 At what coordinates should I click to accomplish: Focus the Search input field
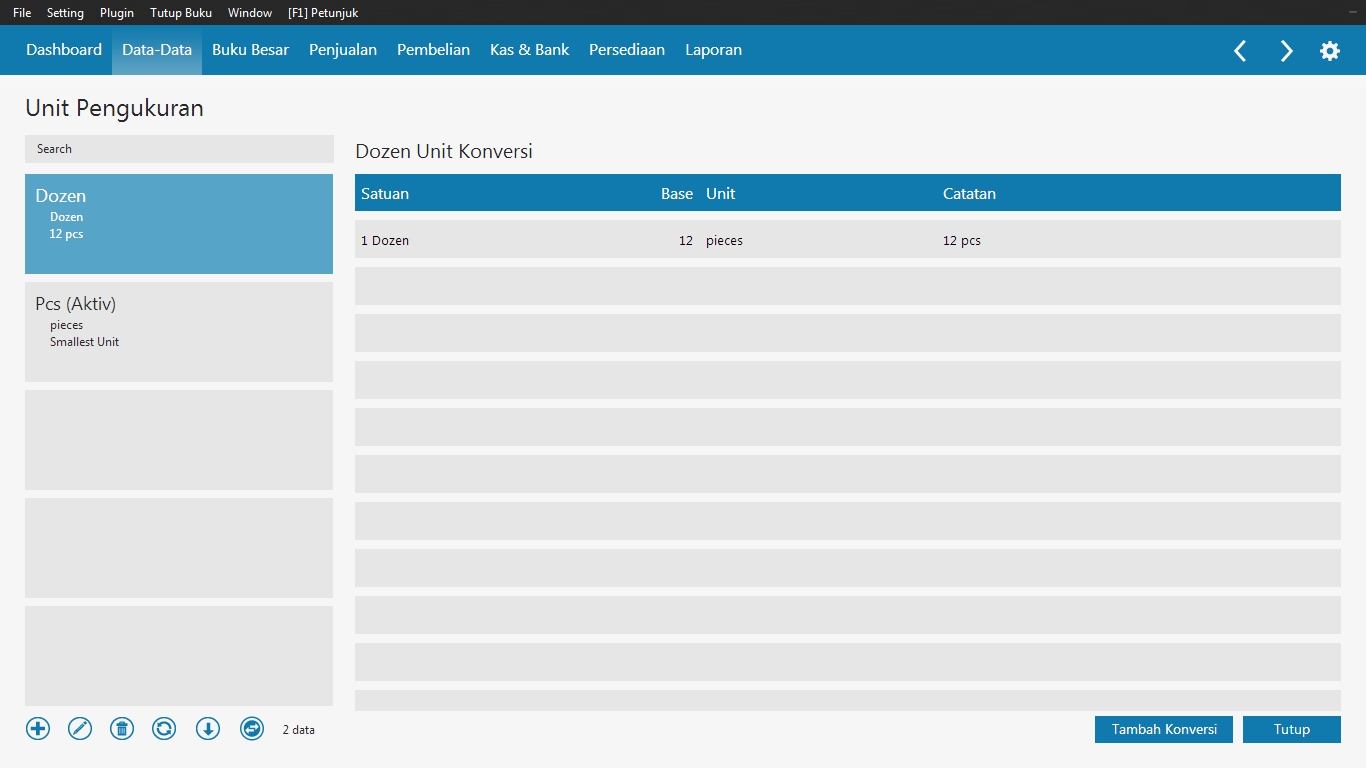tap(179, 149)
